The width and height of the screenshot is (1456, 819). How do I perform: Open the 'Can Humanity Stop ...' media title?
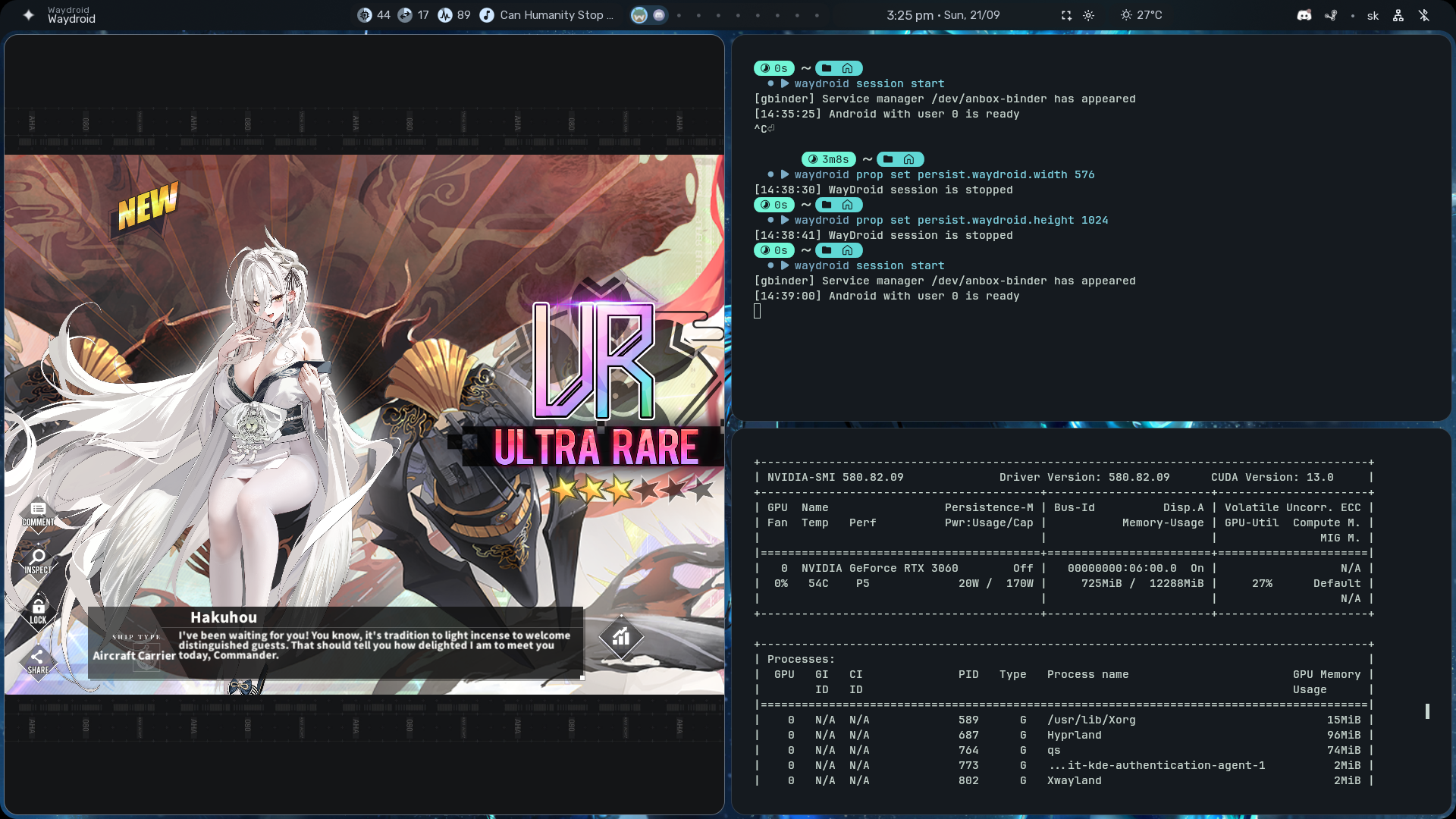[x=557, y=15]
